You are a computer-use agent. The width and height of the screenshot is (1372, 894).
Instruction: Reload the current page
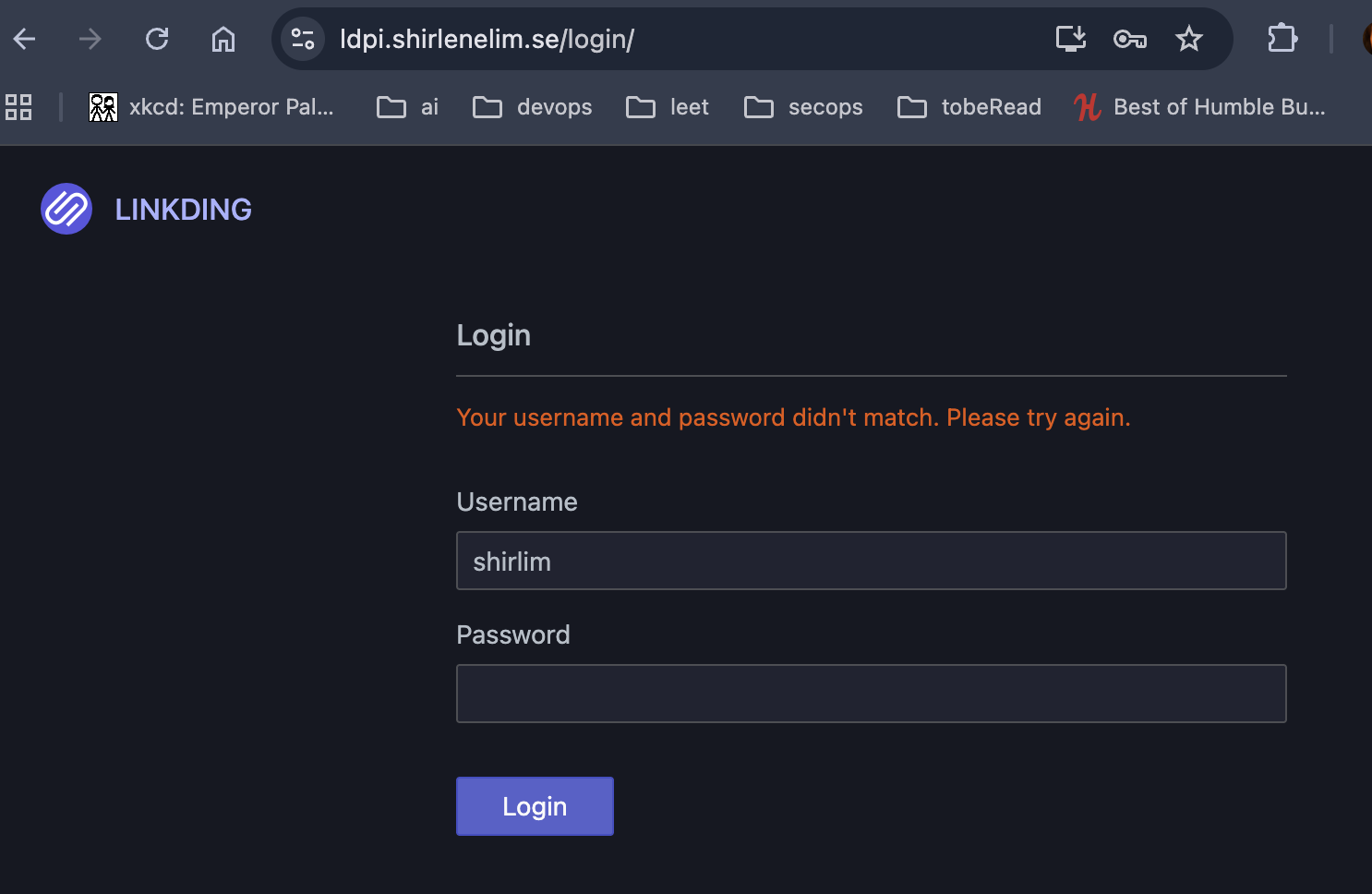tap(157, 39)
